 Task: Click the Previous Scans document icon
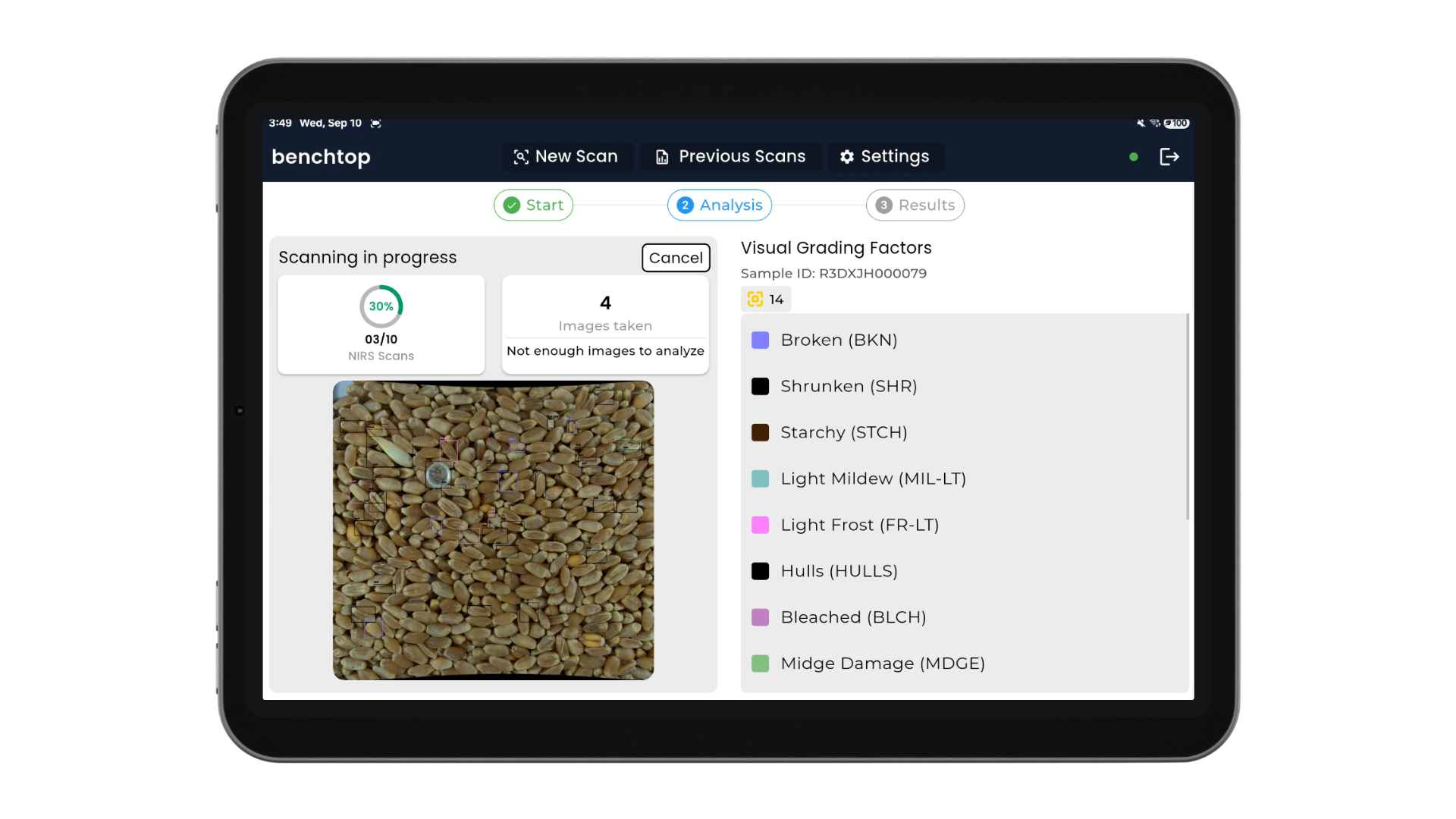[x=662, y=157]
